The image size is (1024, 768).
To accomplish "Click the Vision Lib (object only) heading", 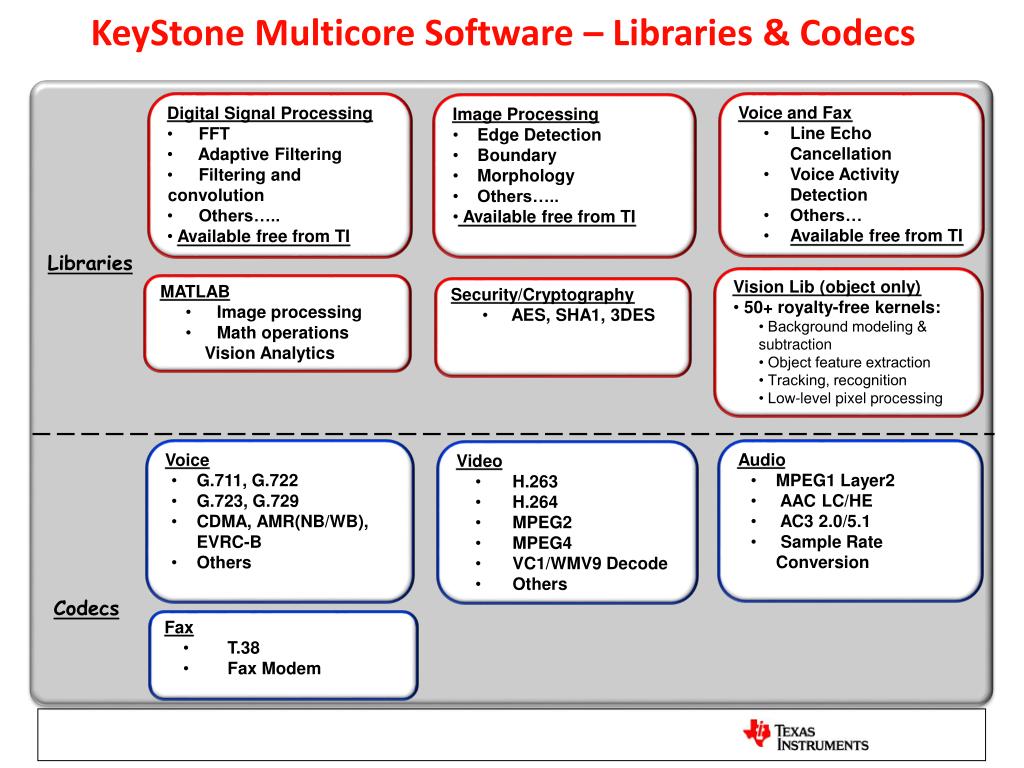I will pos(827,287).
